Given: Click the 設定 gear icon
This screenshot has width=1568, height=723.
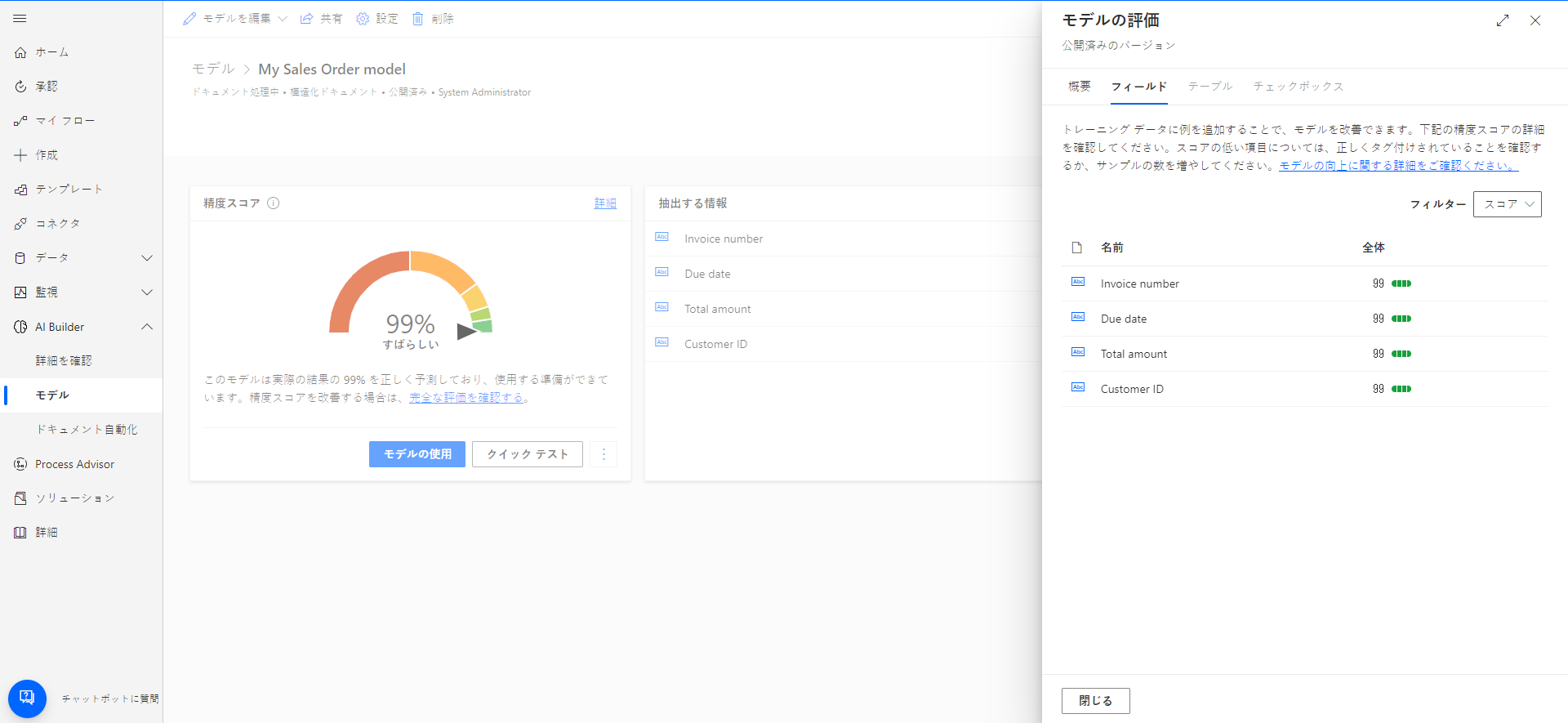Looking at the screenshot, I should tap(363, 18).
